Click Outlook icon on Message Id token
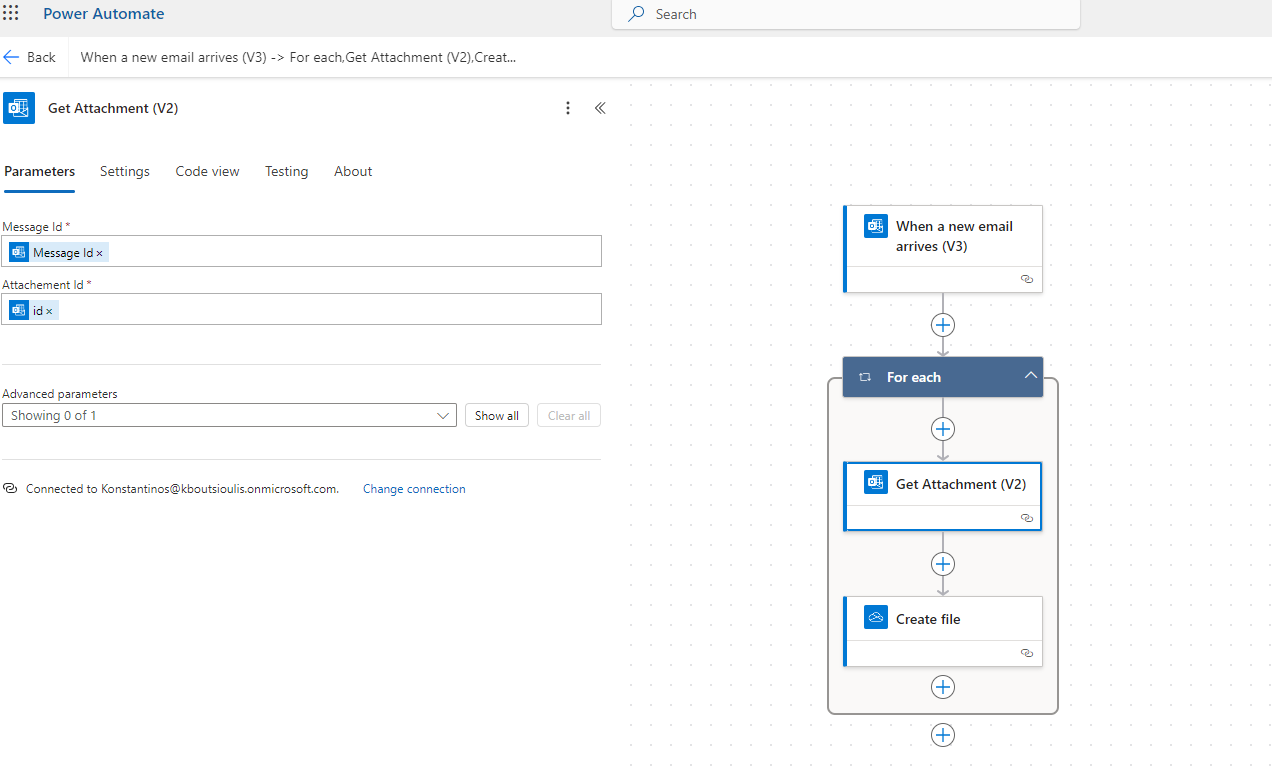This screenshot has height=781, width=1272. click(x=19, y=252)
